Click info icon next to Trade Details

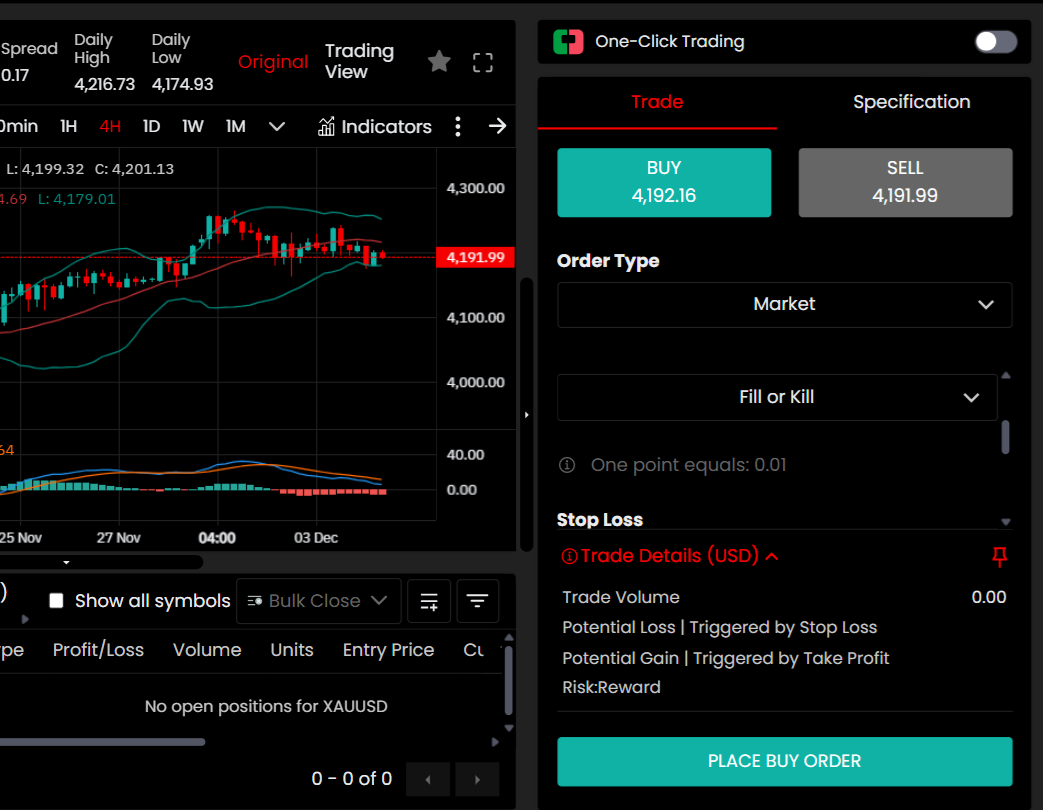(569, 556)
